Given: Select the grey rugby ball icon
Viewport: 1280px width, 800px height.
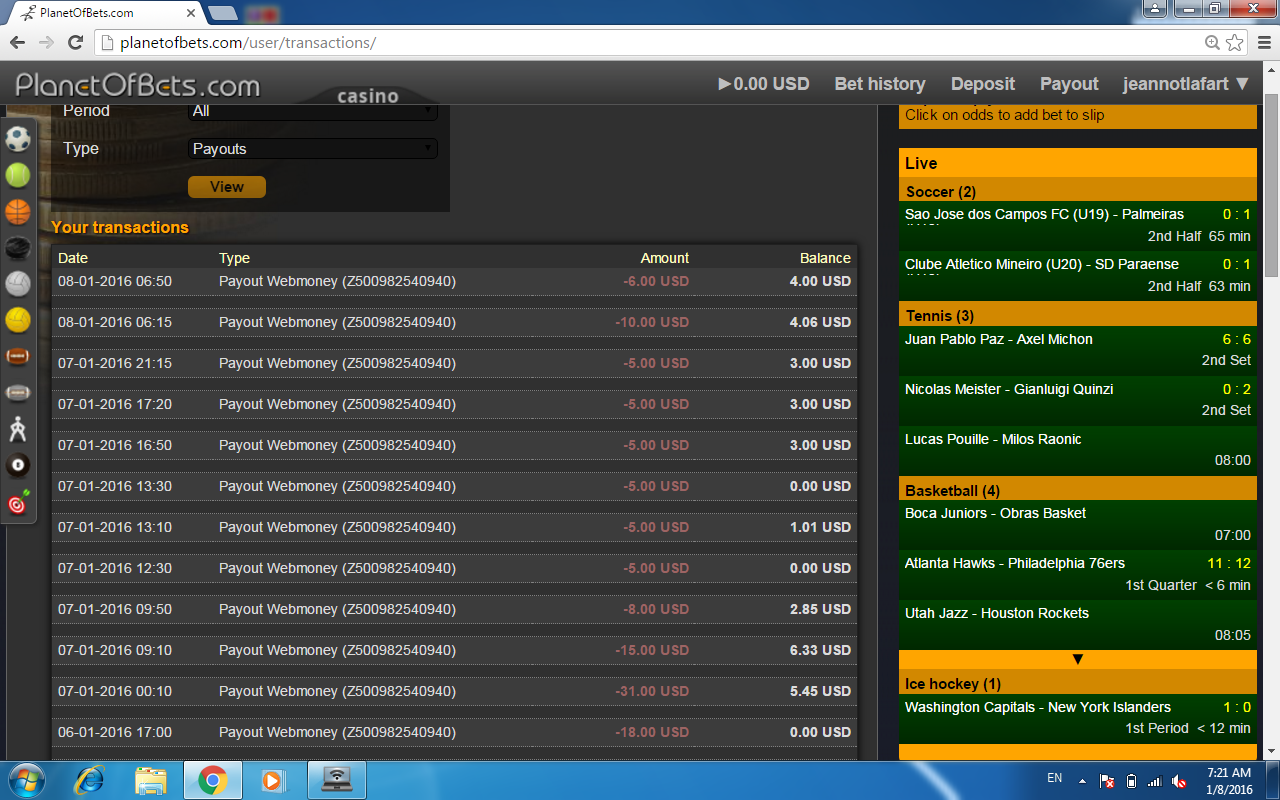Looking at the screenshot, I should click(x=18, y=392).
